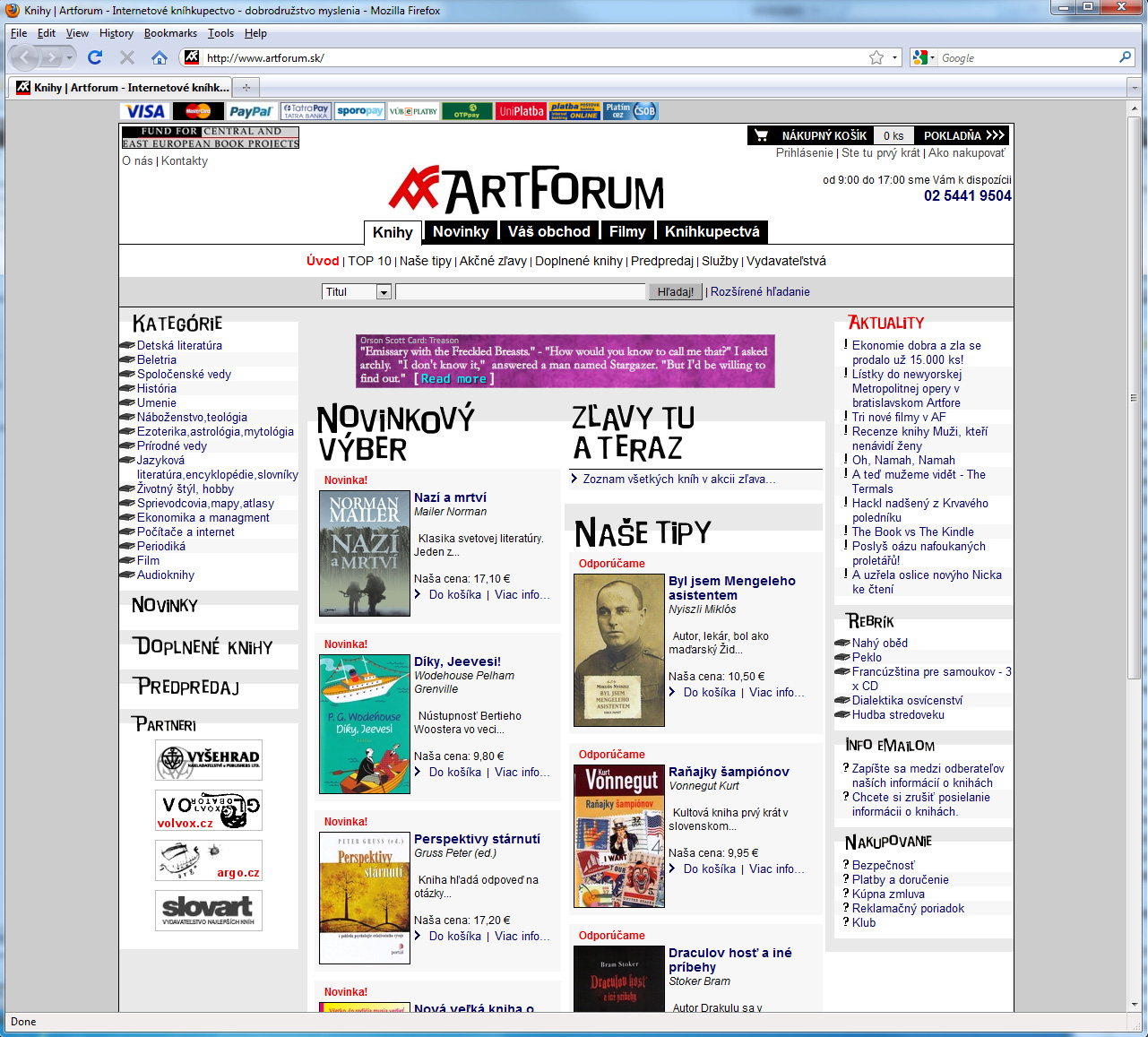Screen dimensions: 1148x1037
Task: Click the Artforum logo
Action: tap(527, 189)
